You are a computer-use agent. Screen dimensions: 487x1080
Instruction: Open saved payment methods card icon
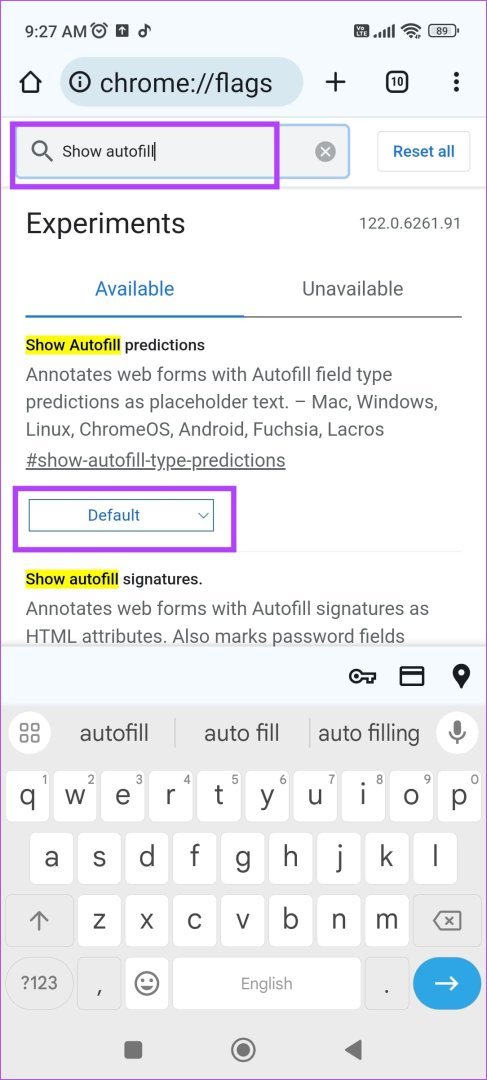coord(412,676)
